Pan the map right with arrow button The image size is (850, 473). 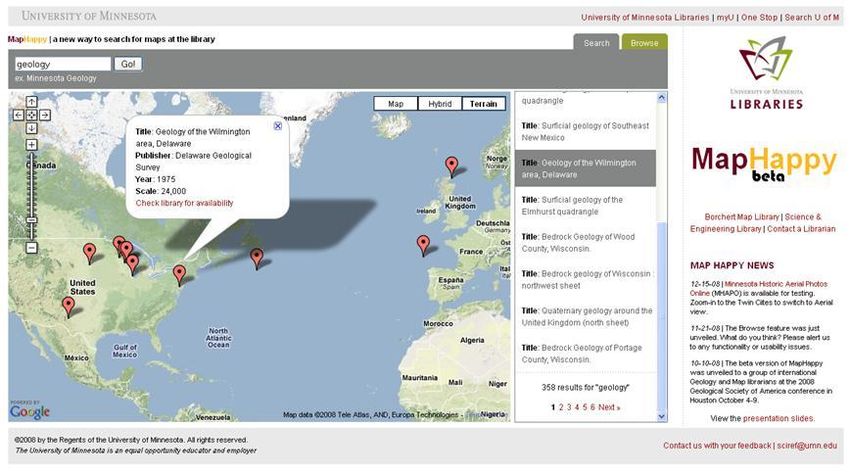(44, 115)
